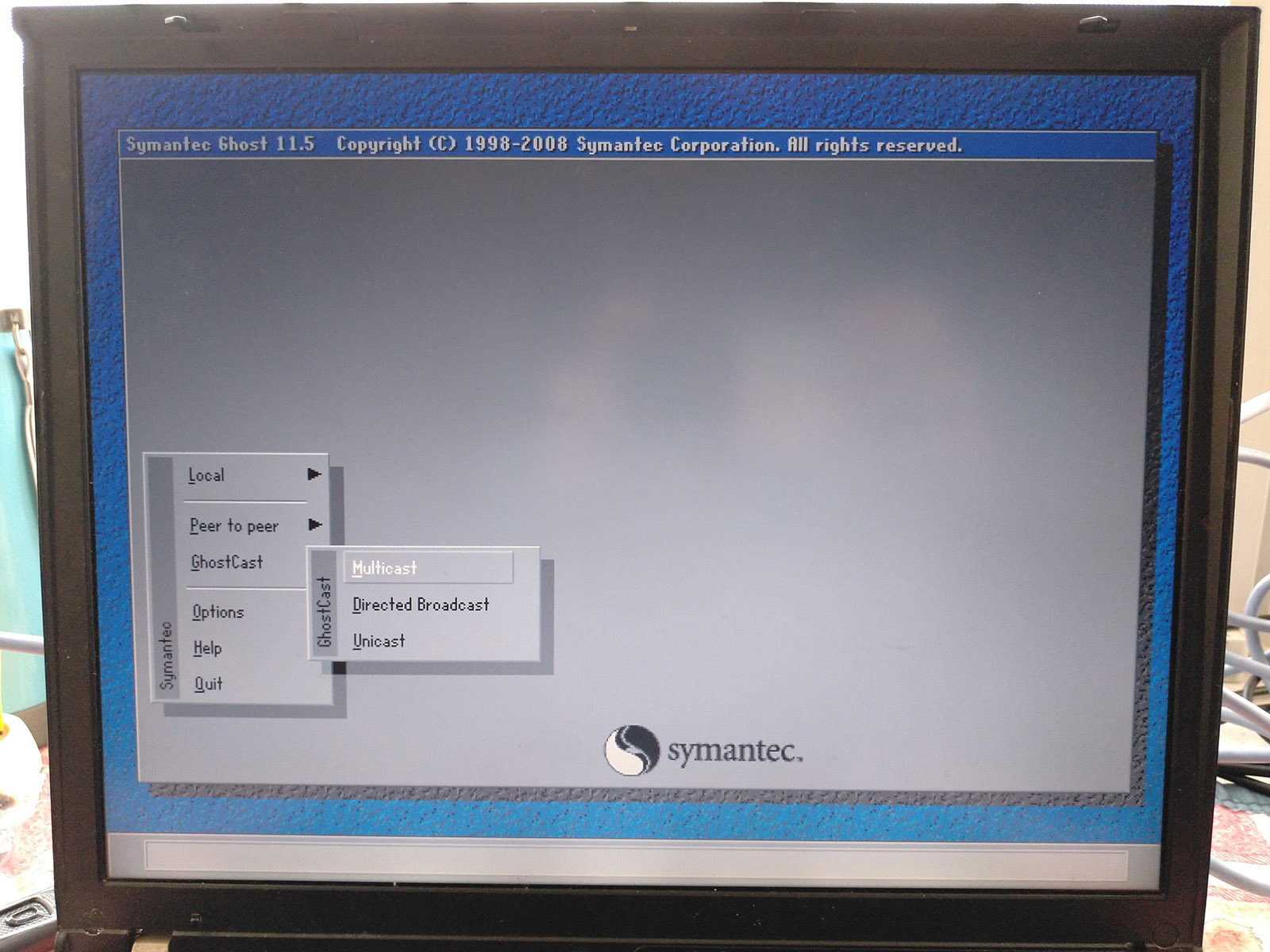Viewport: 1270px width, 952px height.
Task: Open the Help menu entry
Action: pos(208,649)
